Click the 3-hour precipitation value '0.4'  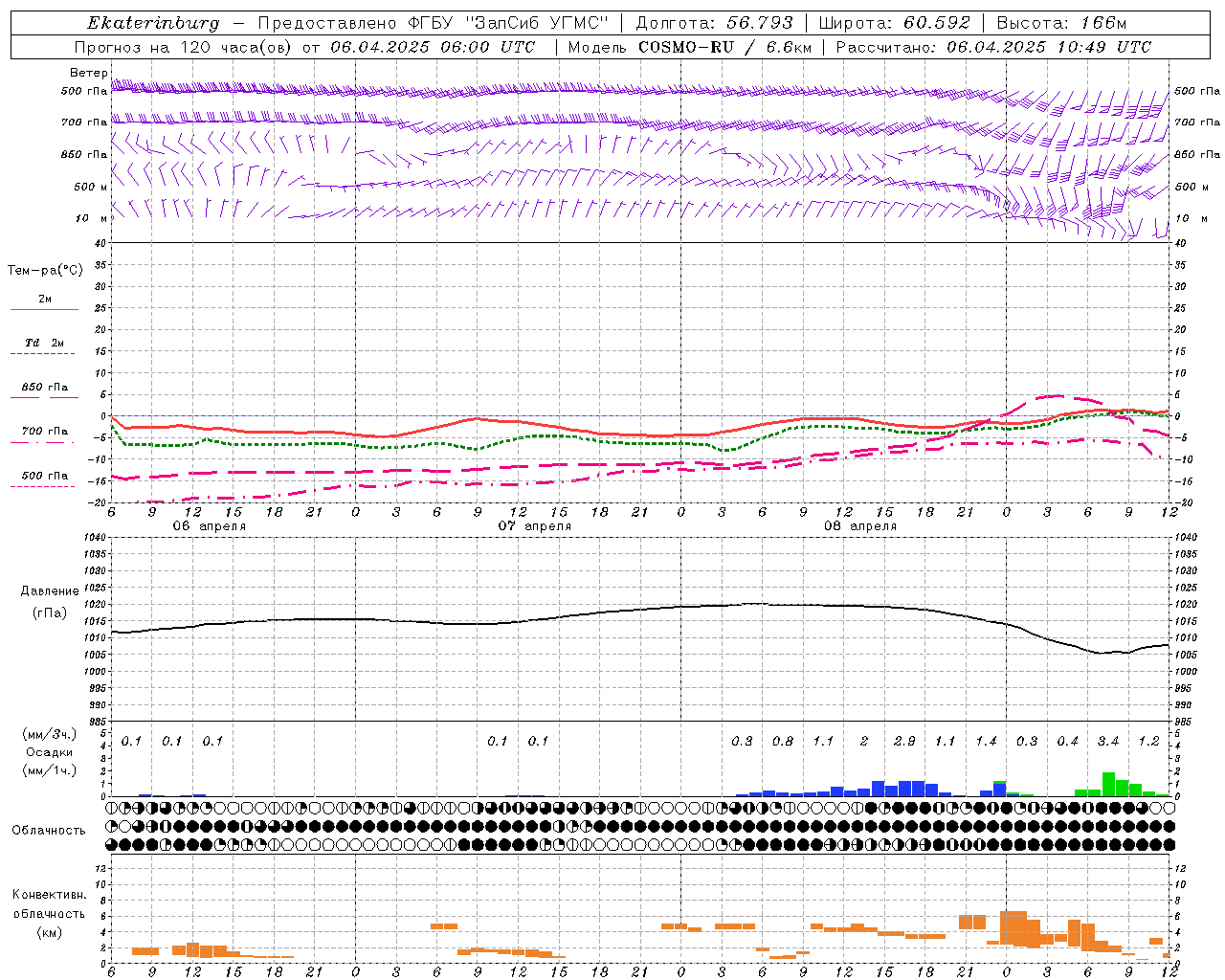tap(1067, 741)
